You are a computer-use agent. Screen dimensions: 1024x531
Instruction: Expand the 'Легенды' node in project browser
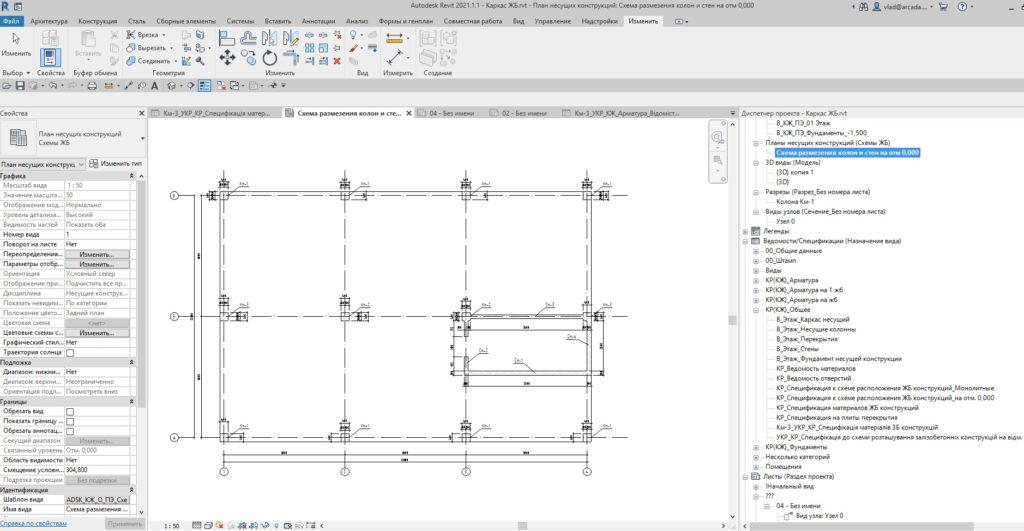point(745,231)
